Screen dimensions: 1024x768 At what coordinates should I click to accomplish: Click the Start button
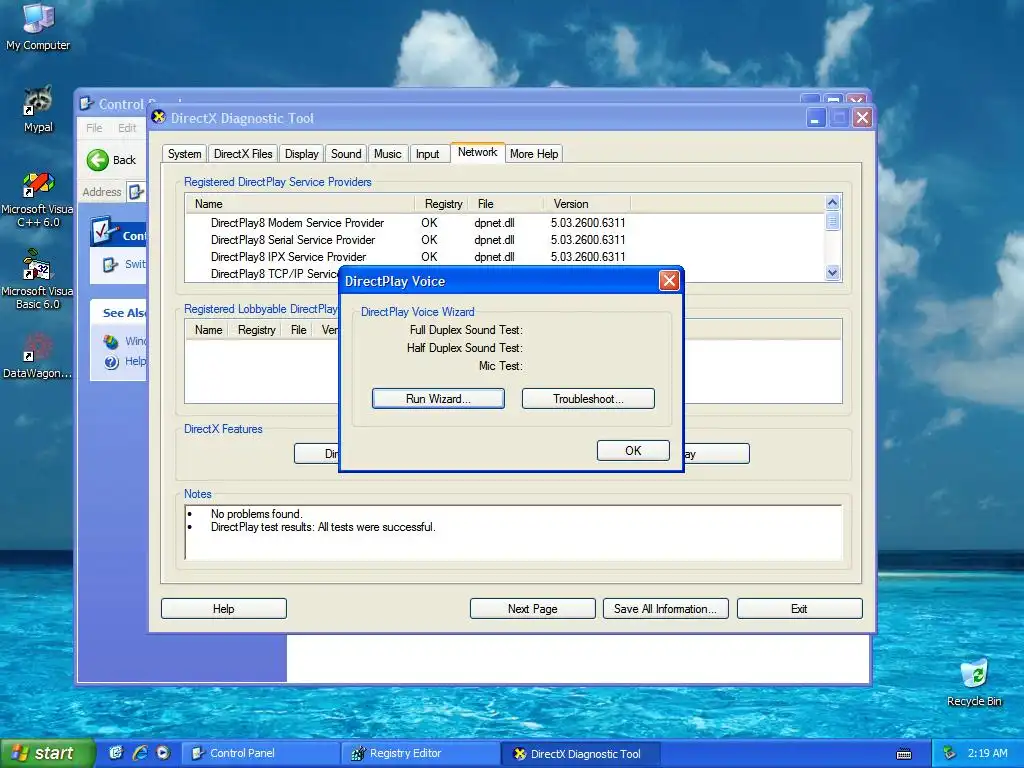click(46, 753)
